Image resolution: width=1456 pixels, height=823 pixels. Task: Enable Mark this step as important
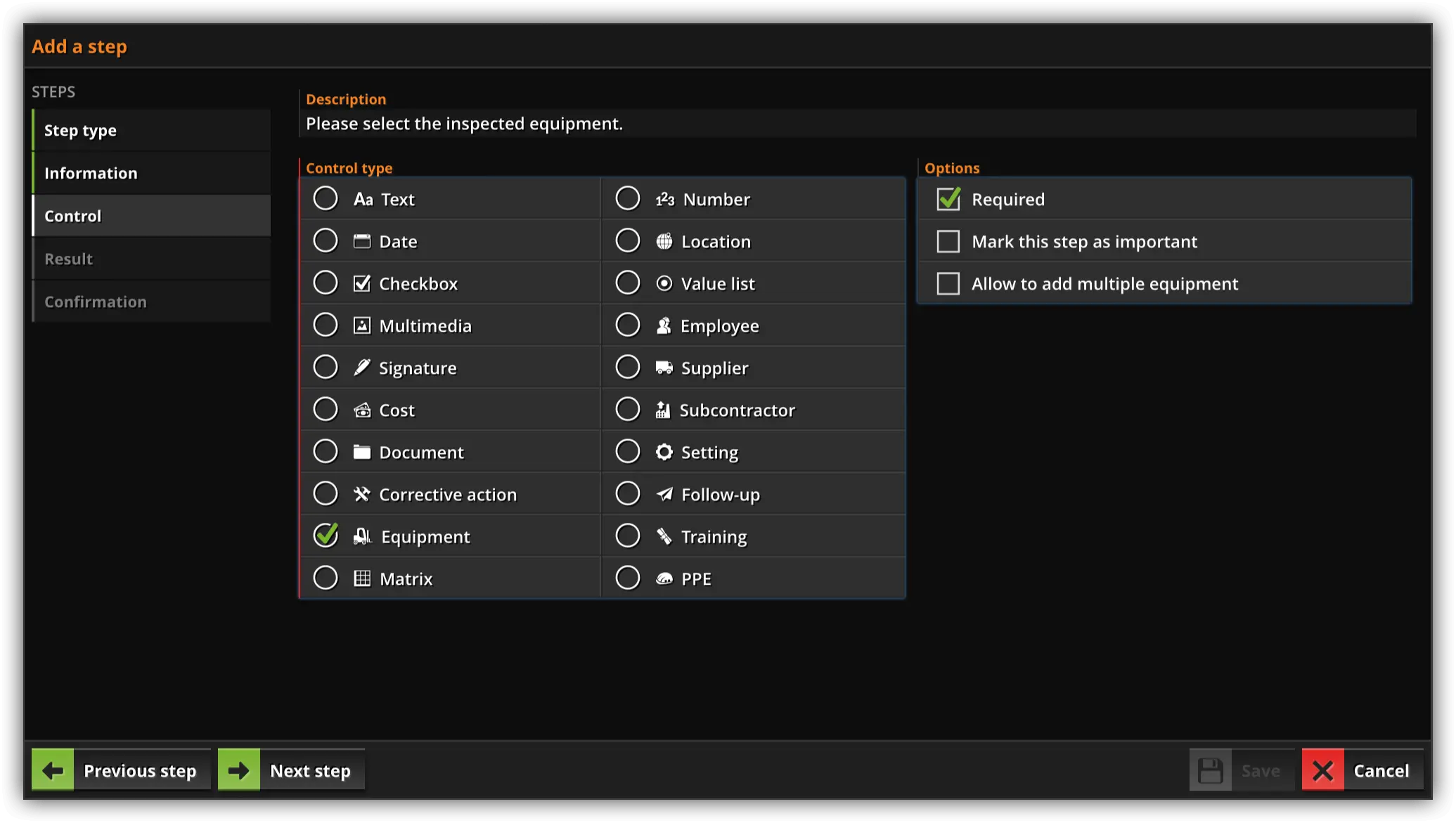pyautogui.click(x=947, y=241)
